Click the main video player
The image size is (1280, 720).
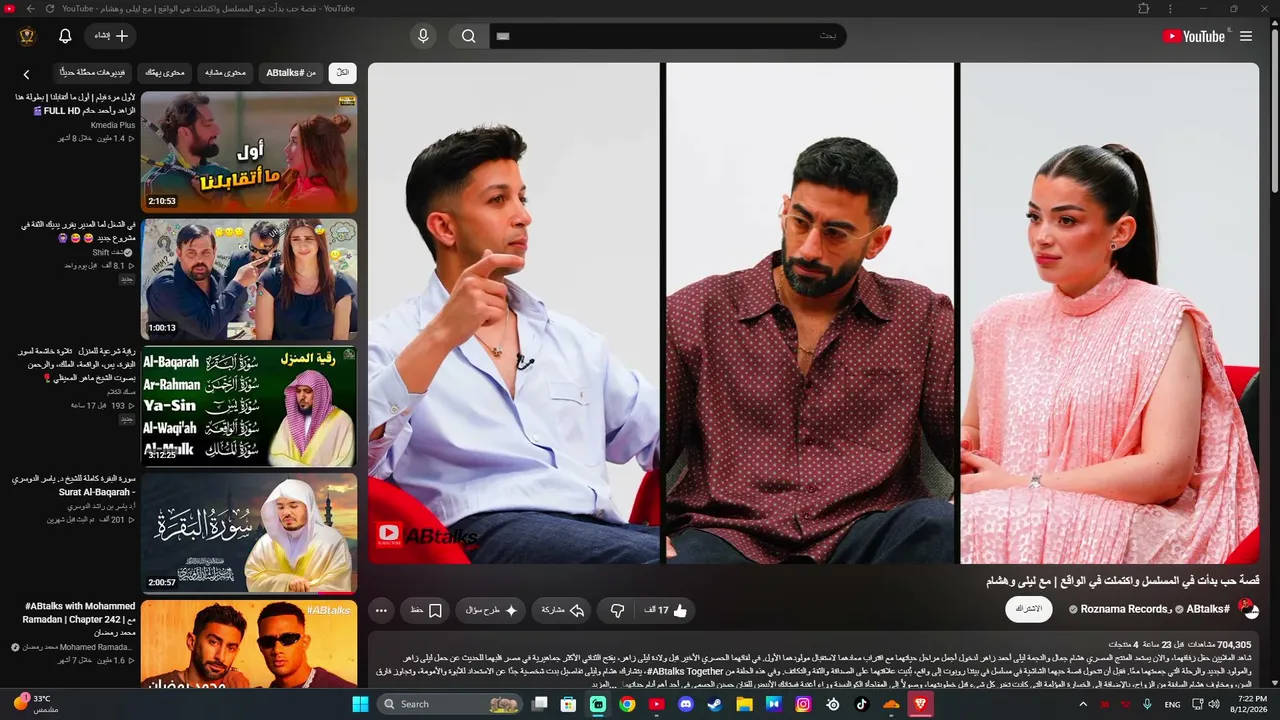(813, 313)
